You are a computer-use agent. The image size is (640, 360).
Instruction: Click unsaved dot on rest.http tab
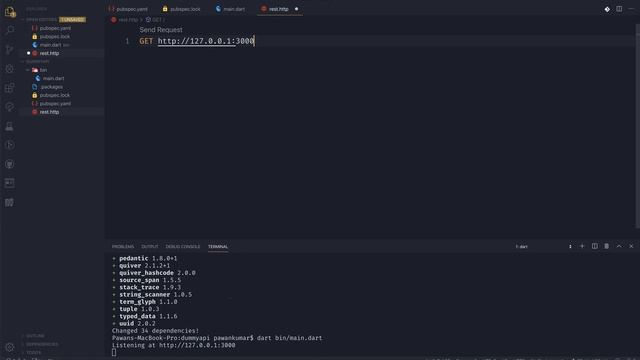coord(296,9)
